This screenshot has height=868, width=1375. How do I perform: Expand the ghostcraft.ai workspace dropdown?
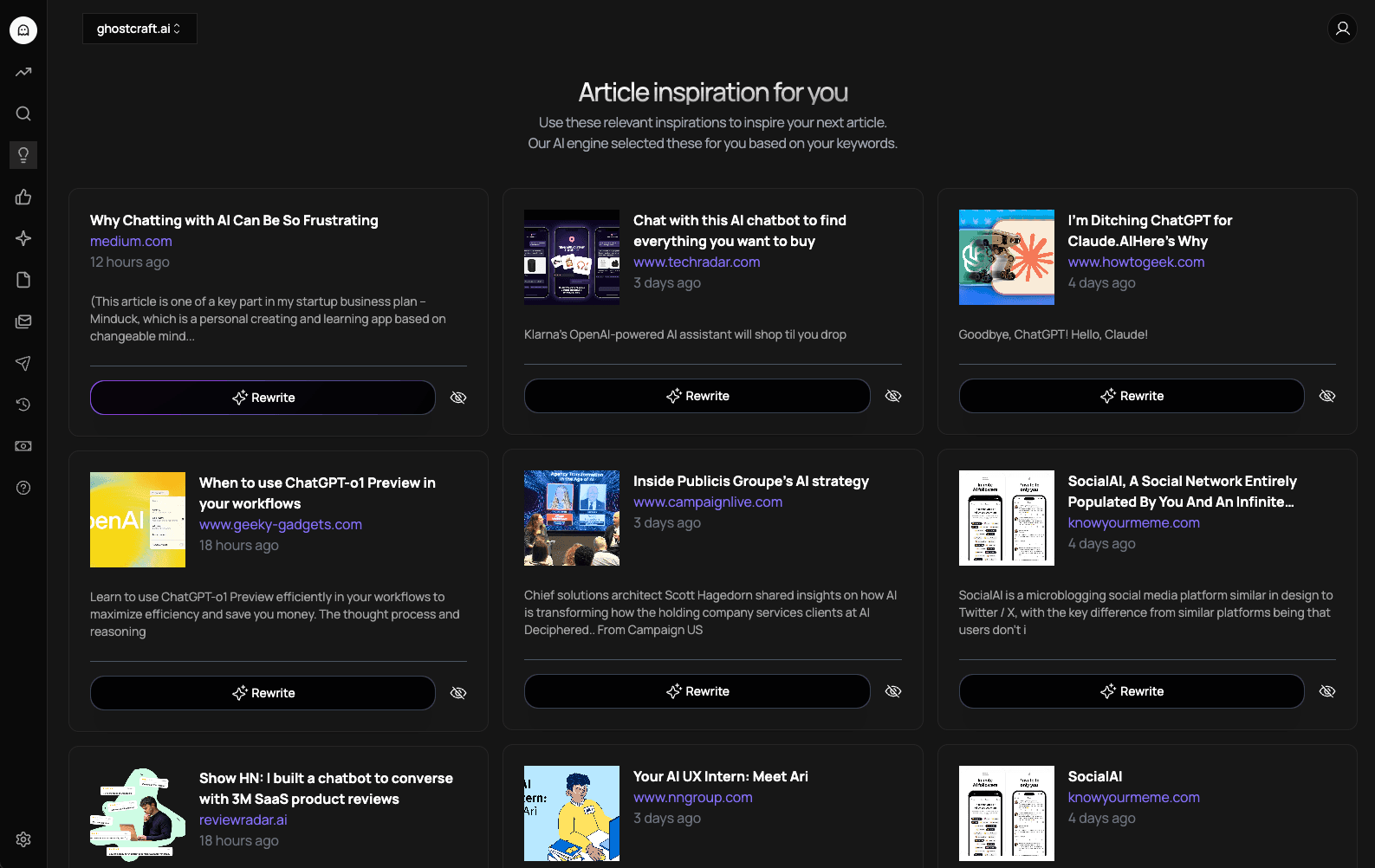point(139,29)
